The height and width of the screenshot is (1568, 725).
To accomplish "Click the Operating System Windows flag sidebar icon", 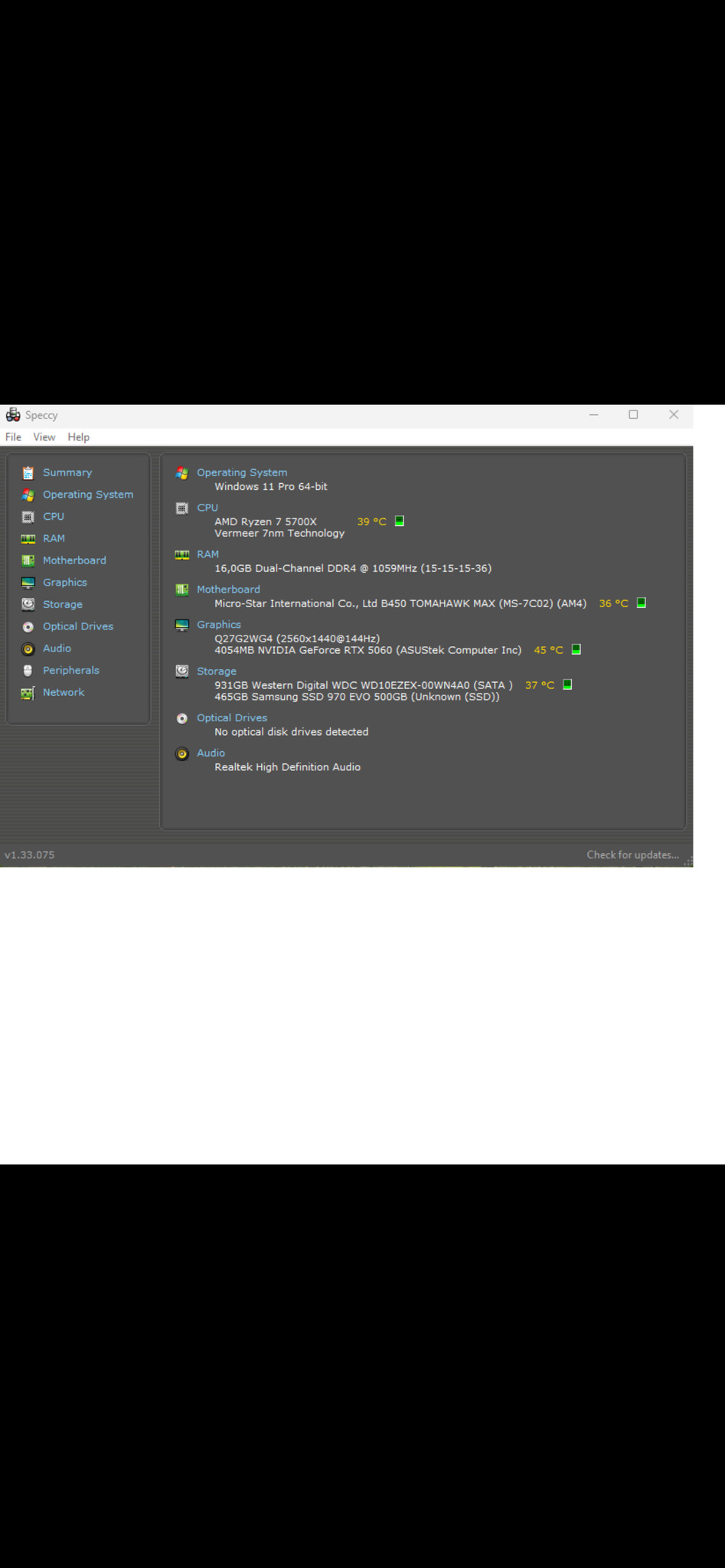I will point(28,495).
